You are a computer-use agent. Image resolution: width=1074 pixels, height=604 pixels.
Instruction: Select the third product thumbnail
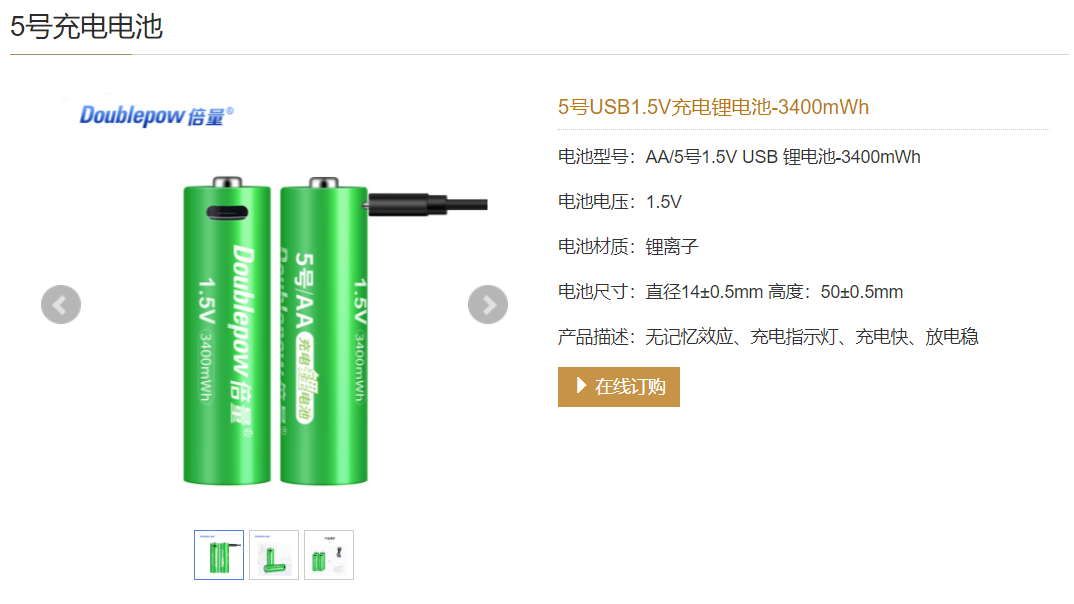329,555
